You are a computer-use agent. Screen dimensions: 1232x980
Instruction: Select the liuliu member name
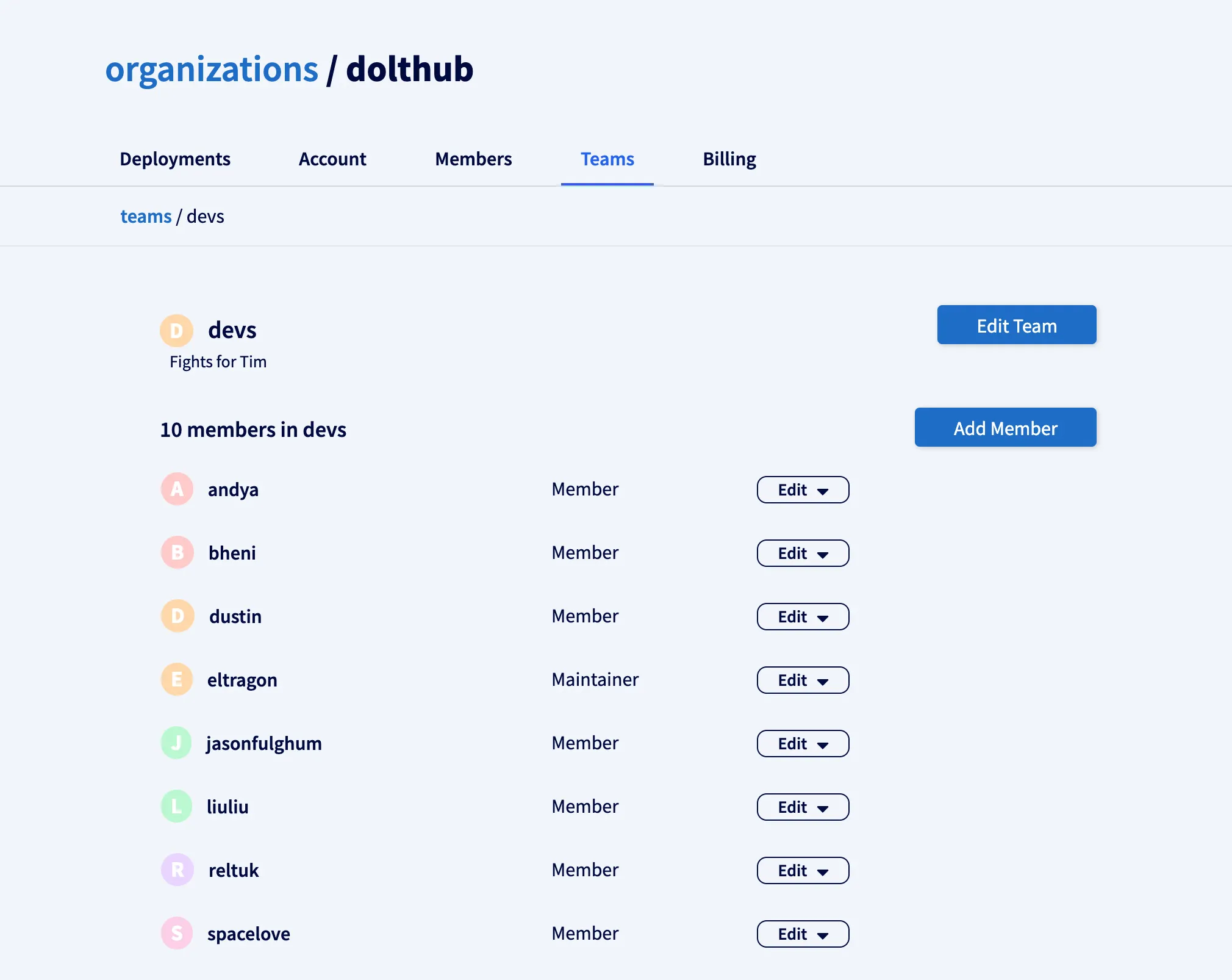tap(228, 806)
